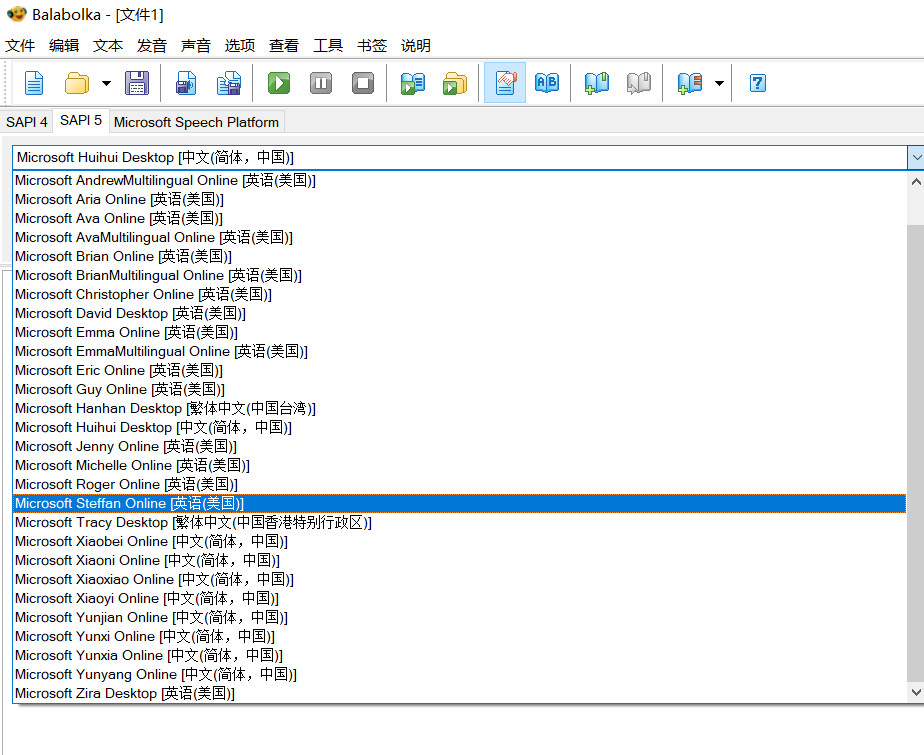The height and width of the screenshot is (755, 924).
Task: Select Microsoft Xiaobei Online voice
Action: point(460,541)
